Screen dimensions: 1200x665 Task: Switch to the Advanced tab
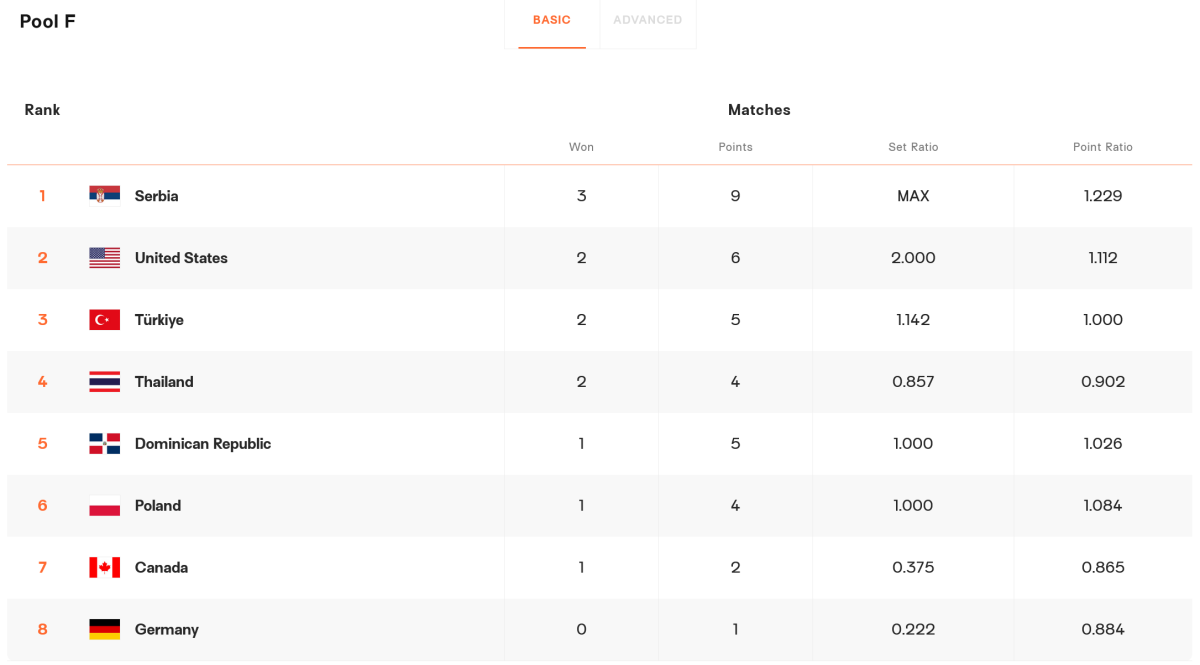click(647, 20)
